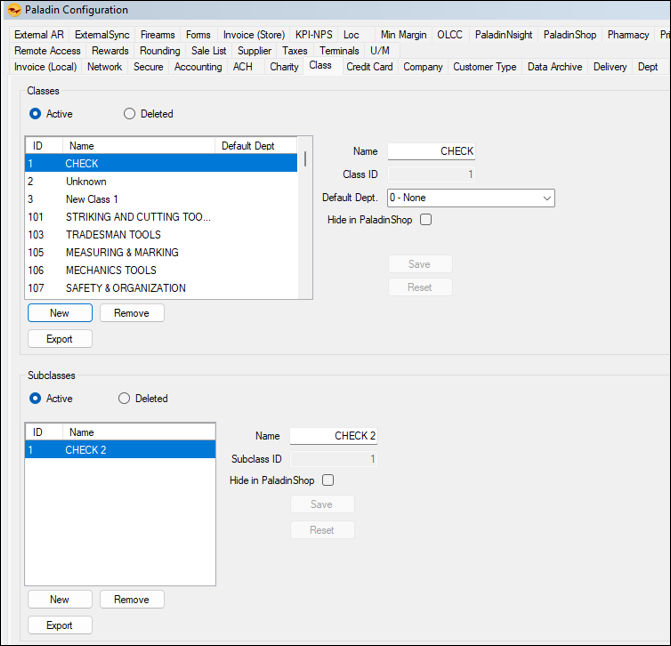Select the SAFETY & ORGANIZATION class row

coord(125,288)
